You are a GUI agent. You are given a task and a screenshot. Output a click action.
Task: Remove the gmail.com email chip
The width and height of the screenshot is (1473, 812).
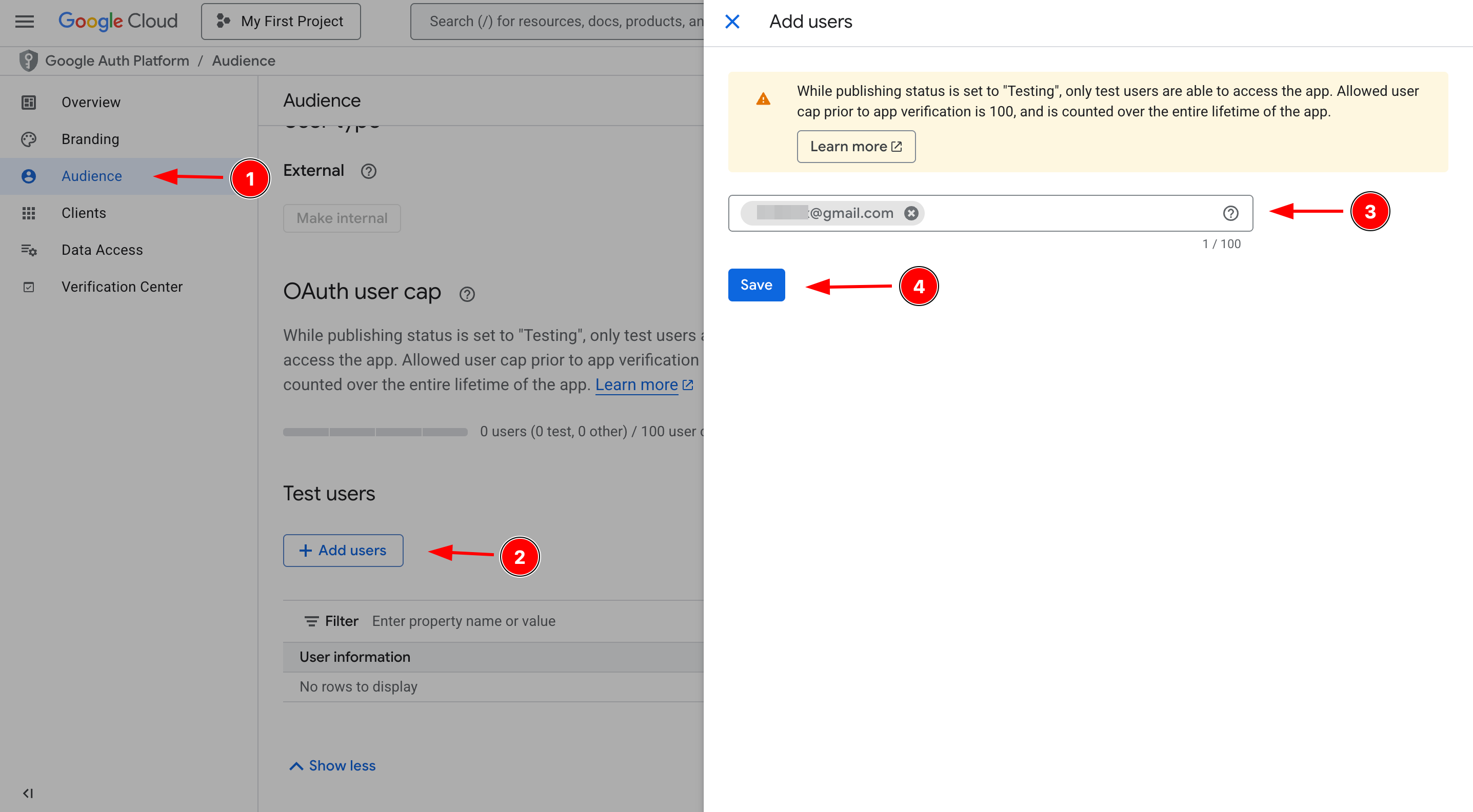pos(911,213)
